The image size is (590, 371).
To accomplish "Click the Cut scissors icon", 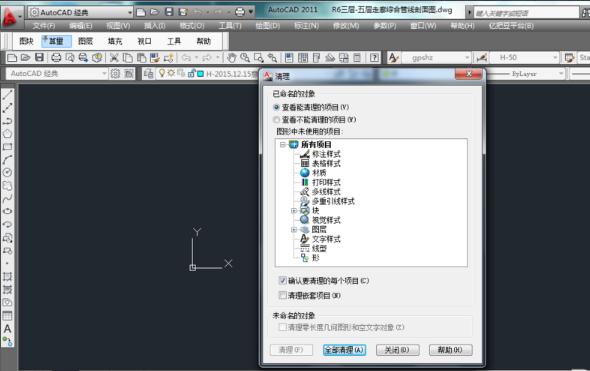I will point(114,58).
